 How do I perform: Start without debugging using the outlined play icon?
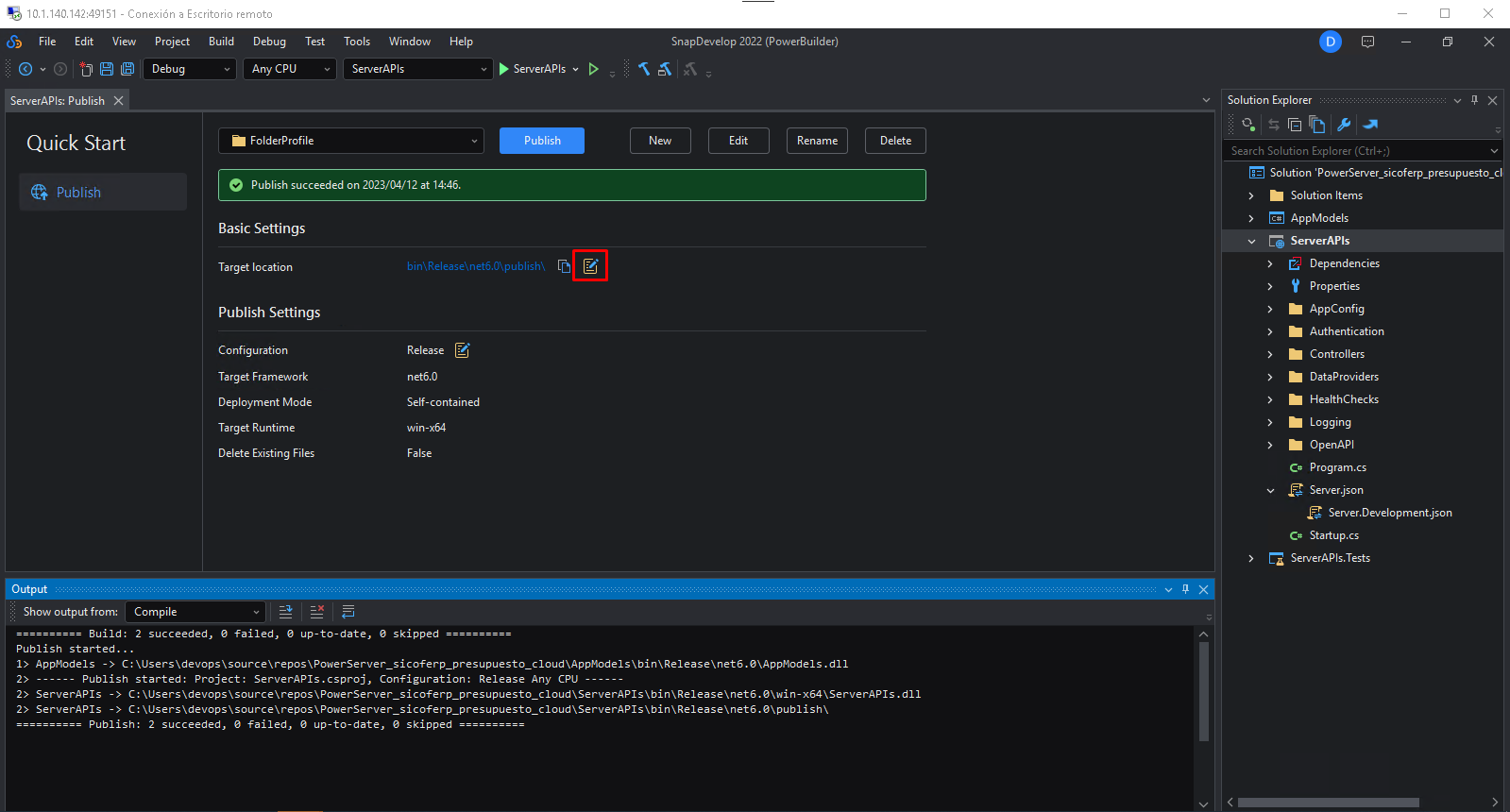593,69
